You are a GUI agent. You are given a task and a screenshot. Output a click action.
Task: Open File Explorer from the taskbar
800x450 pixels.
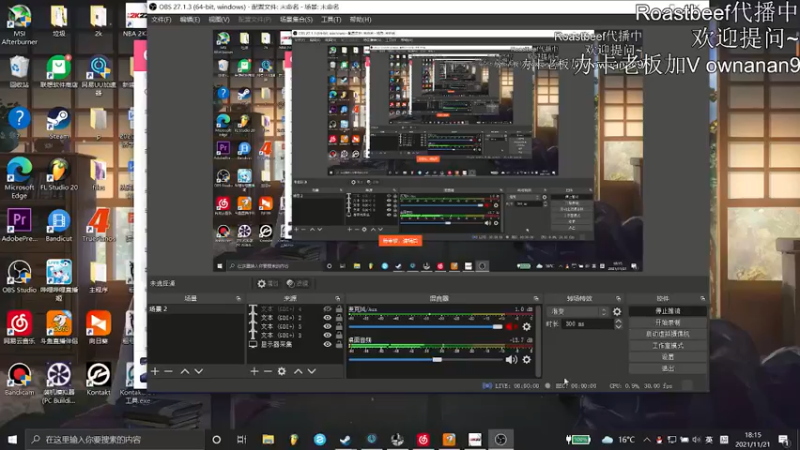click(x=268, y=439)
